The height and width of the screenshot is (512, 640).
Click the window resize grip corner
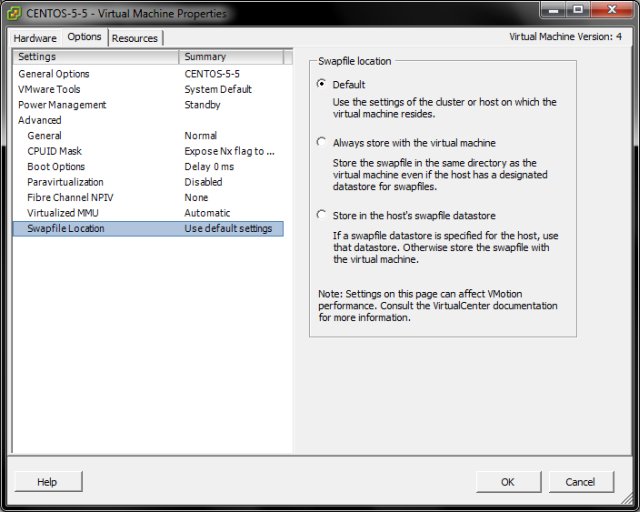(627, 499)
